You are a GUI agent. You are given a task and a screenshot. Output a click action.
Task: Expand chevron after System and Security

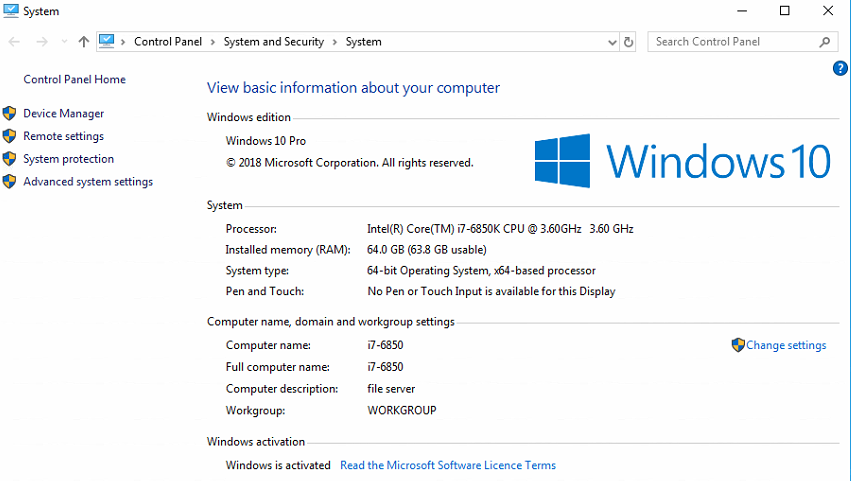pyautogui.click(x=335, y=42)
